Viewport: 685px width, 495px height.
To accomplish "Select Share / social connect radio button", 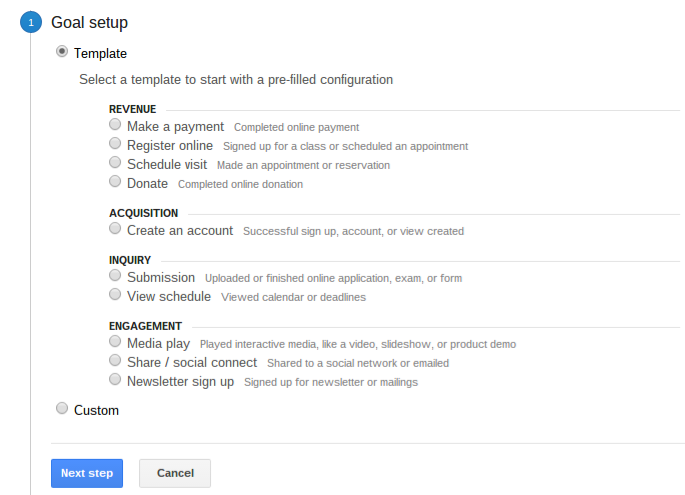I will [115, 360].
